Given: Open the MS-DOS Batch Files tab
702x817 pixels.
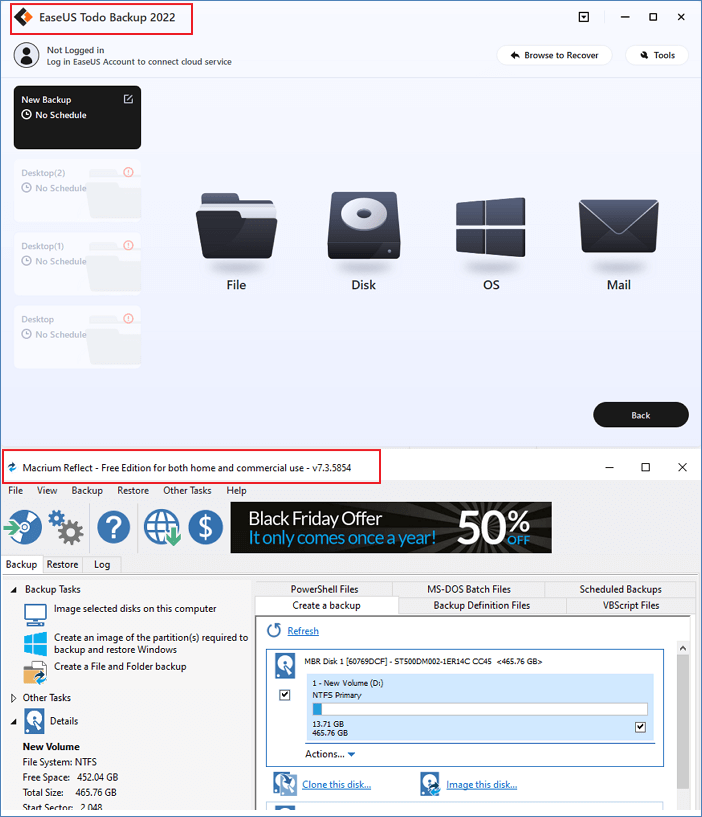Looking at the screenshot, I should pos(469,589).
